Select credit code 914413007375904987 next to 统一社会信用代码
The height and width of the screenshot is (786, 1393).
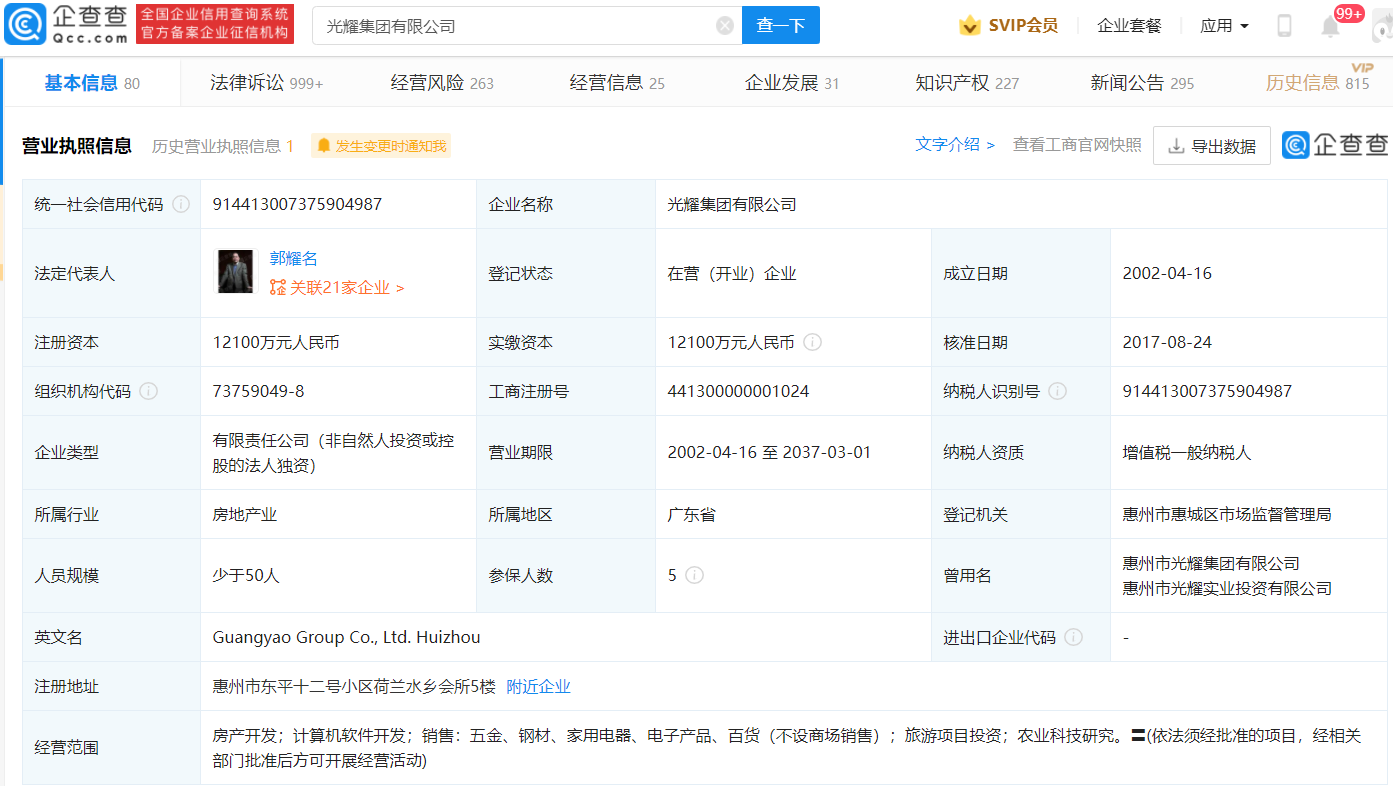pos(297,204)
